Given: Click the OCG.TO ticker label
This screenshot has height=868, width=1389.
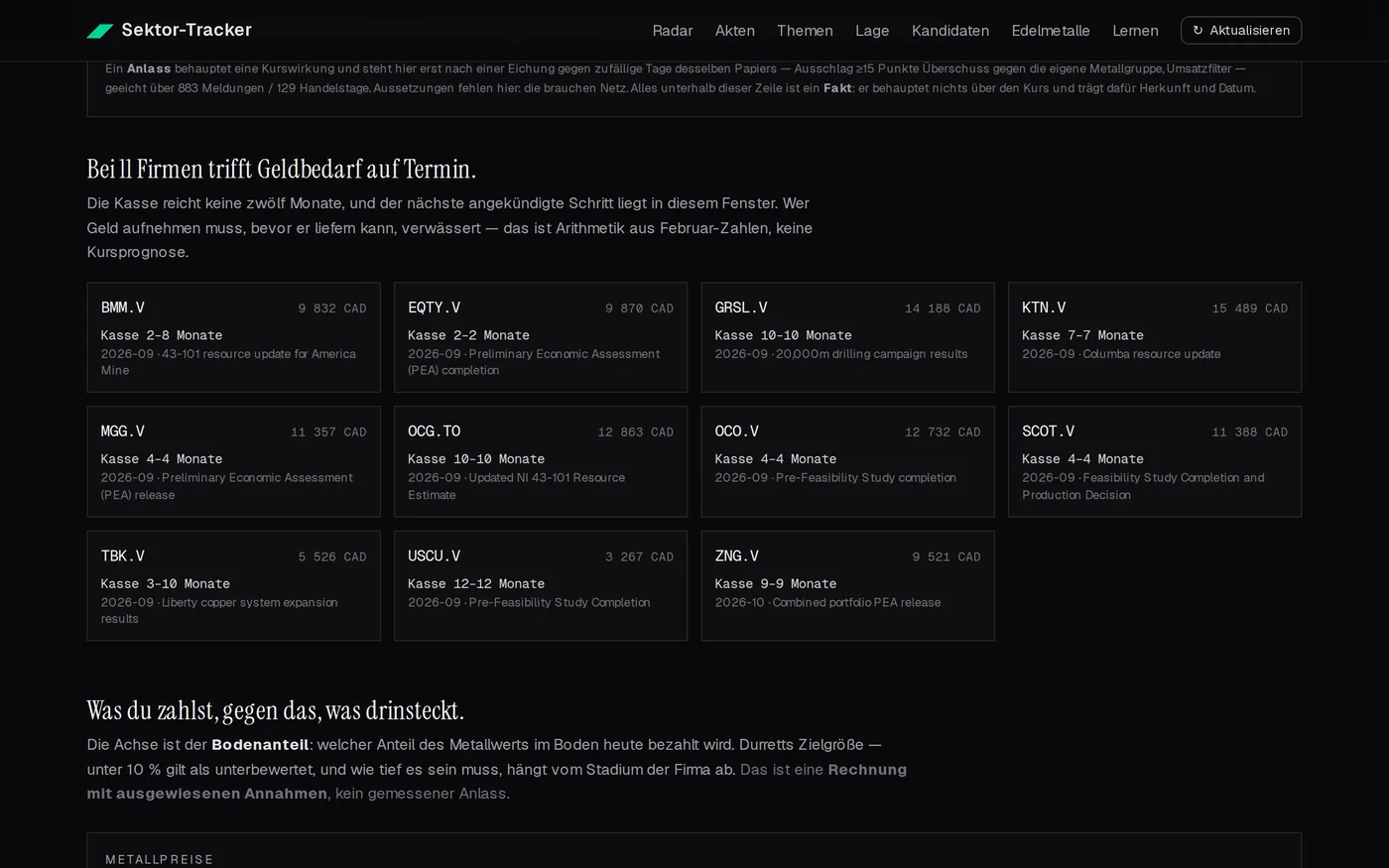Looking at the screenshot, I should point(435,432).
